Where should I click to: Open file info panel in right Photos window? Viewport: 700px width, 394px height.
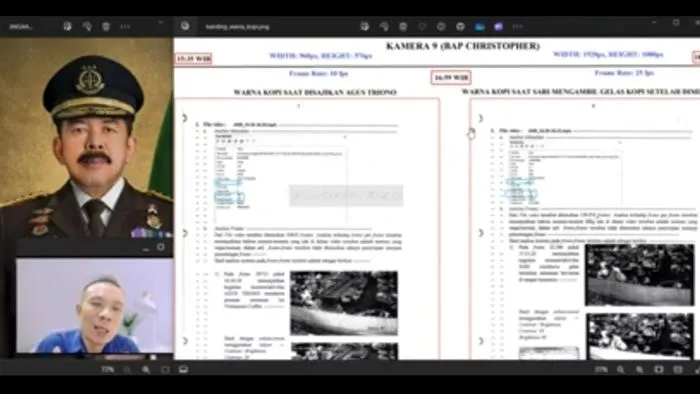pyautogui.click(x=442, y=26)
